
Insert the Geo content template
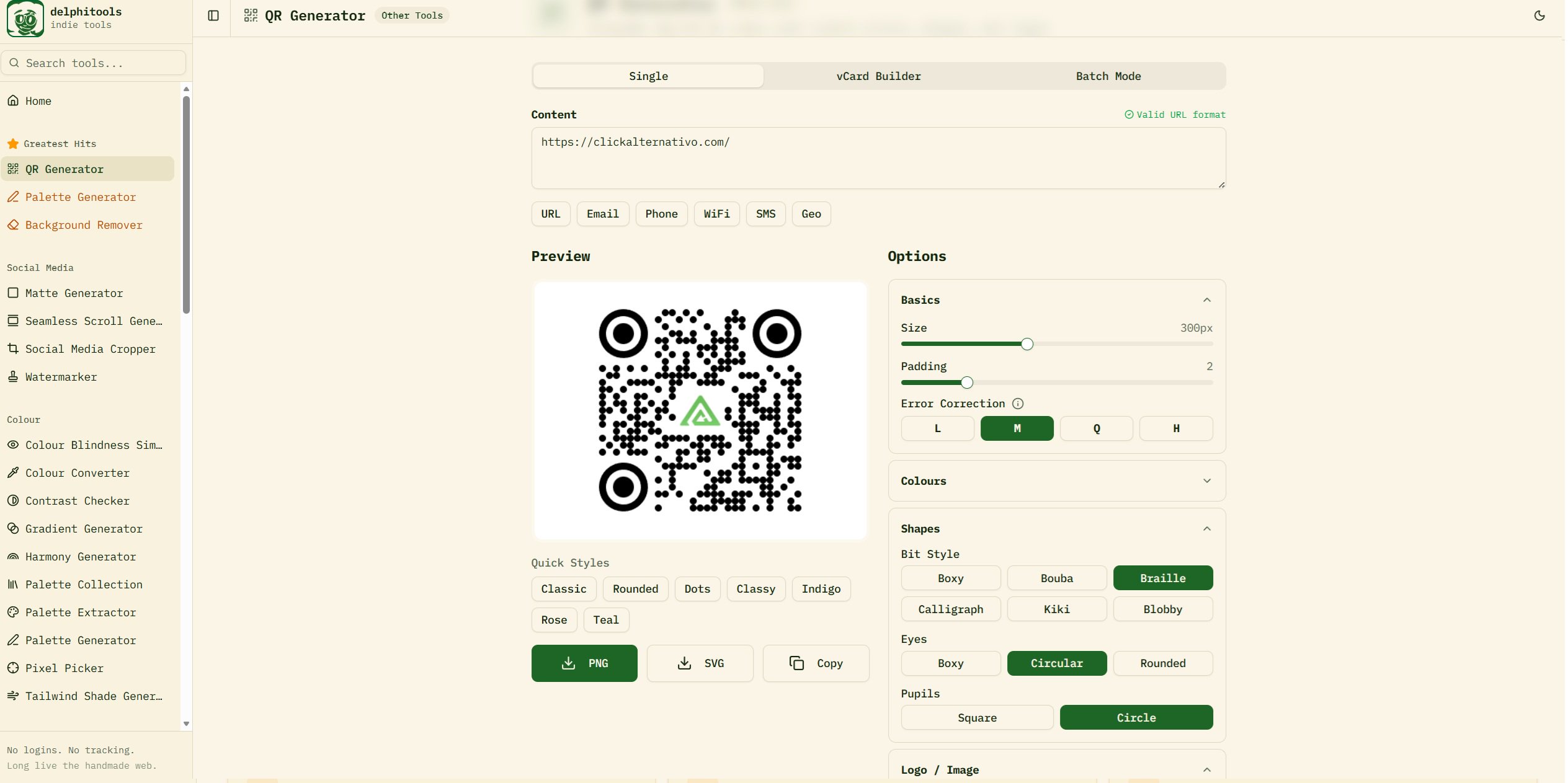coord(811,214)
